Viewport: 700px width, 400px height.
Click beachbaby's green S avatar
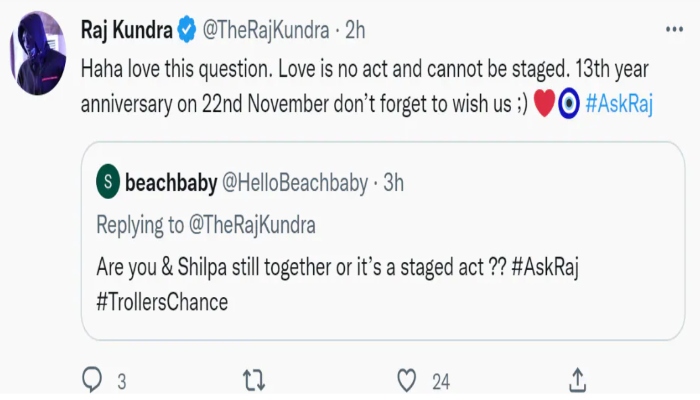pyautogui.click(x=108, y=182)
